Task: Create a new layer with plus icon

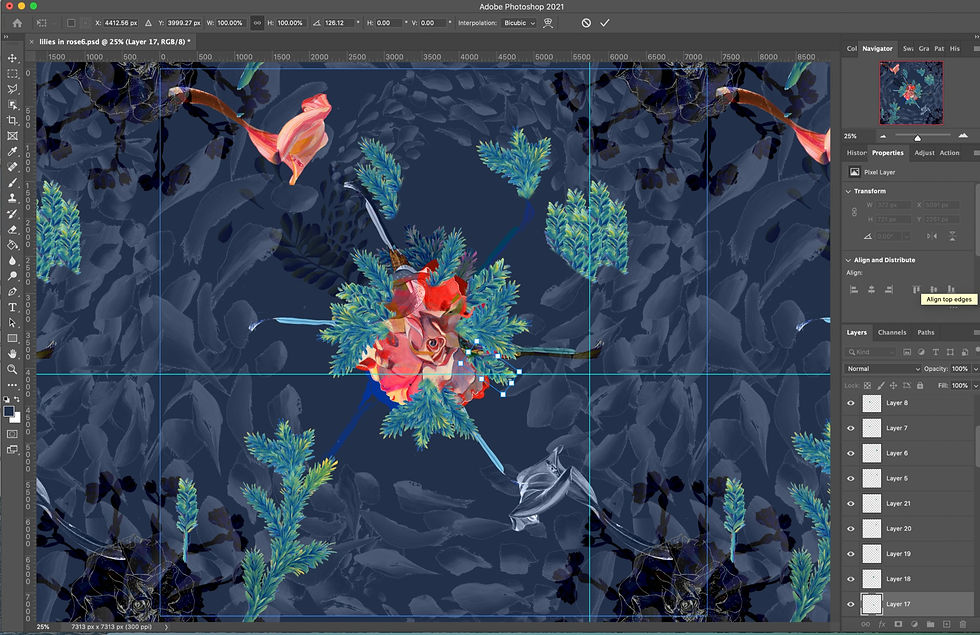Action: pos(946,624)
